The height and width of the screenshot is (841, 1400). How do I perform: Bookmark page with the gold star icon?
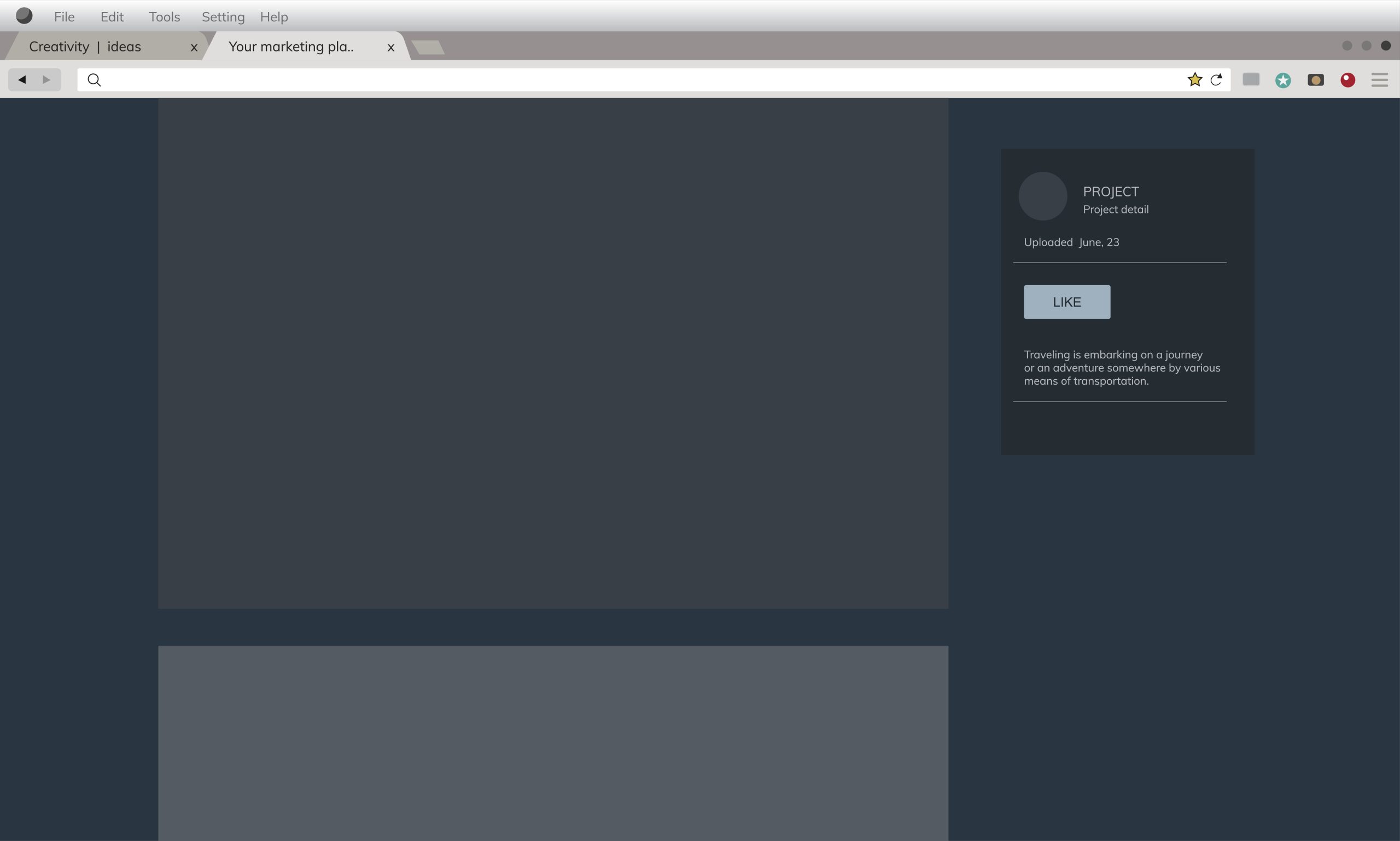pos(1194,80)
